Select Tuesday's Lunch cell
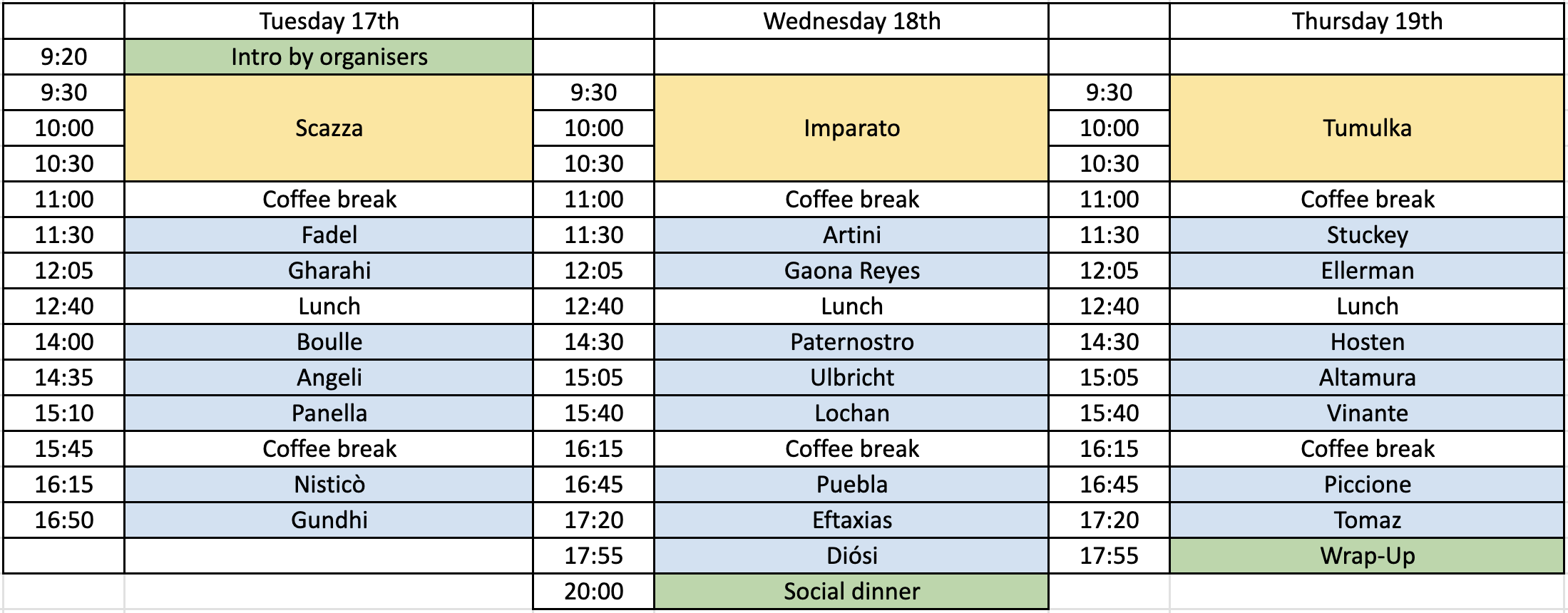 coord(329,306)
